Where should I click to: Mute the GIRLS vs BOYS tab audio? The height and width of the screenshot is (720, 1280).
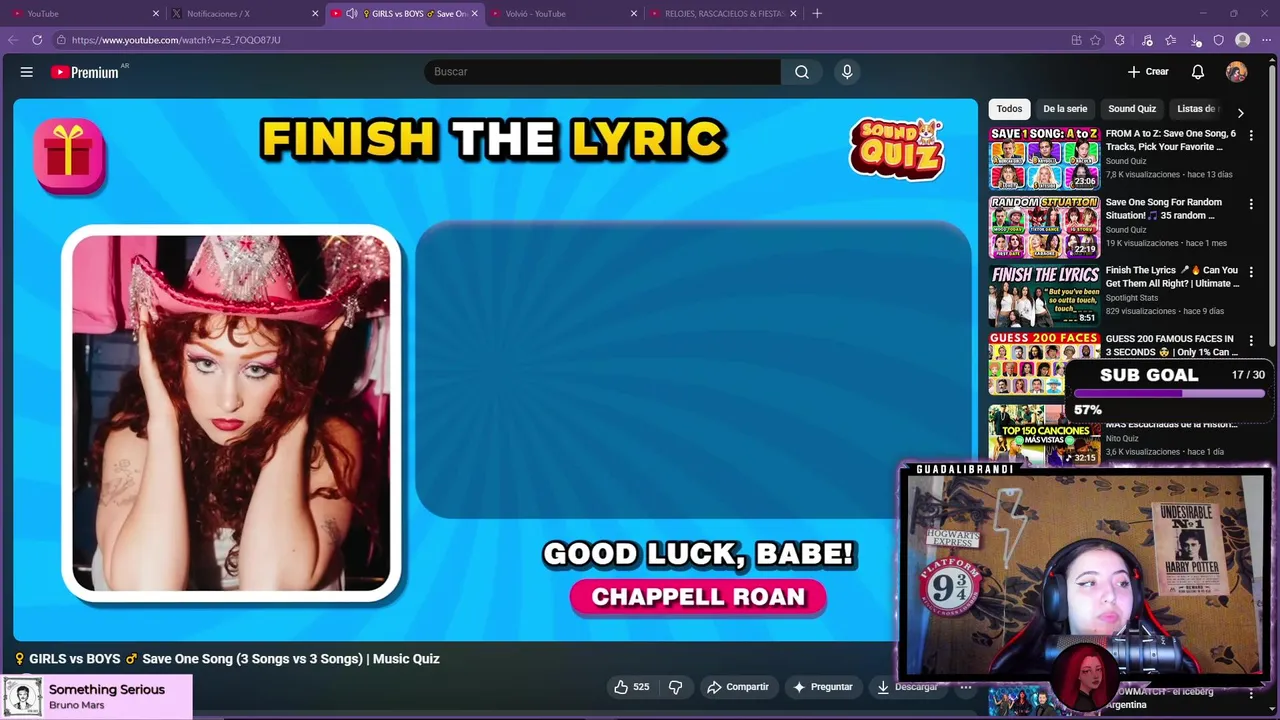[352, 13]
